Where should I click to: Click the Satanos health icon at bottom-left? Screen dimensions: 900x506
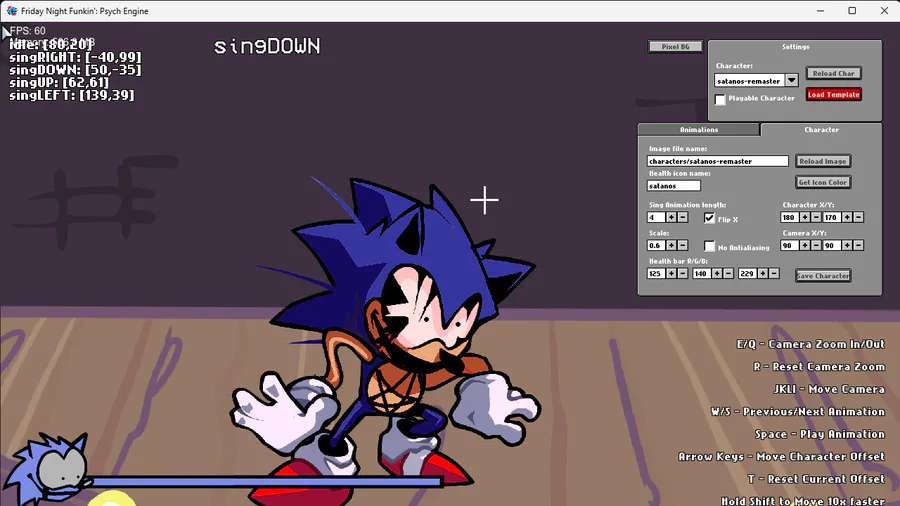[x=47, y=469]
